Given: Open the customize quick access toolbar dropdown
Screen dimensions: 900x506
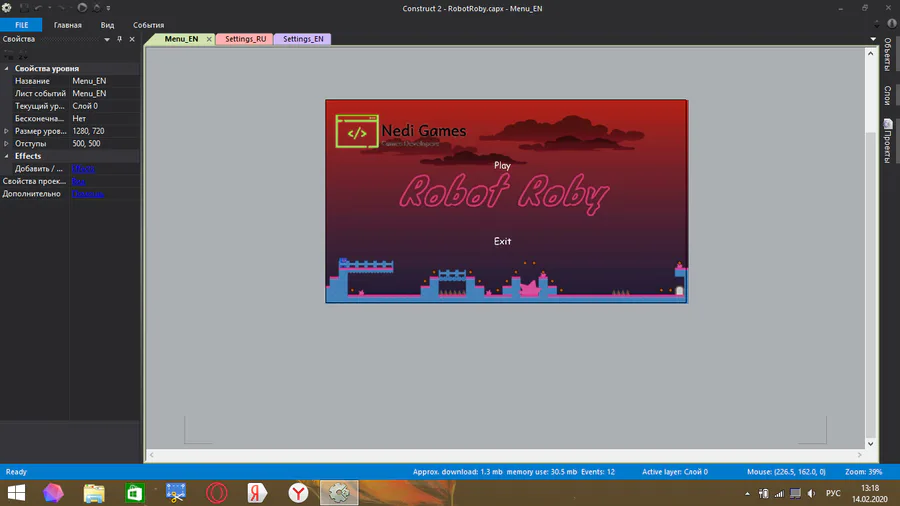Looking at the screenshot, I should click(108, 8).
